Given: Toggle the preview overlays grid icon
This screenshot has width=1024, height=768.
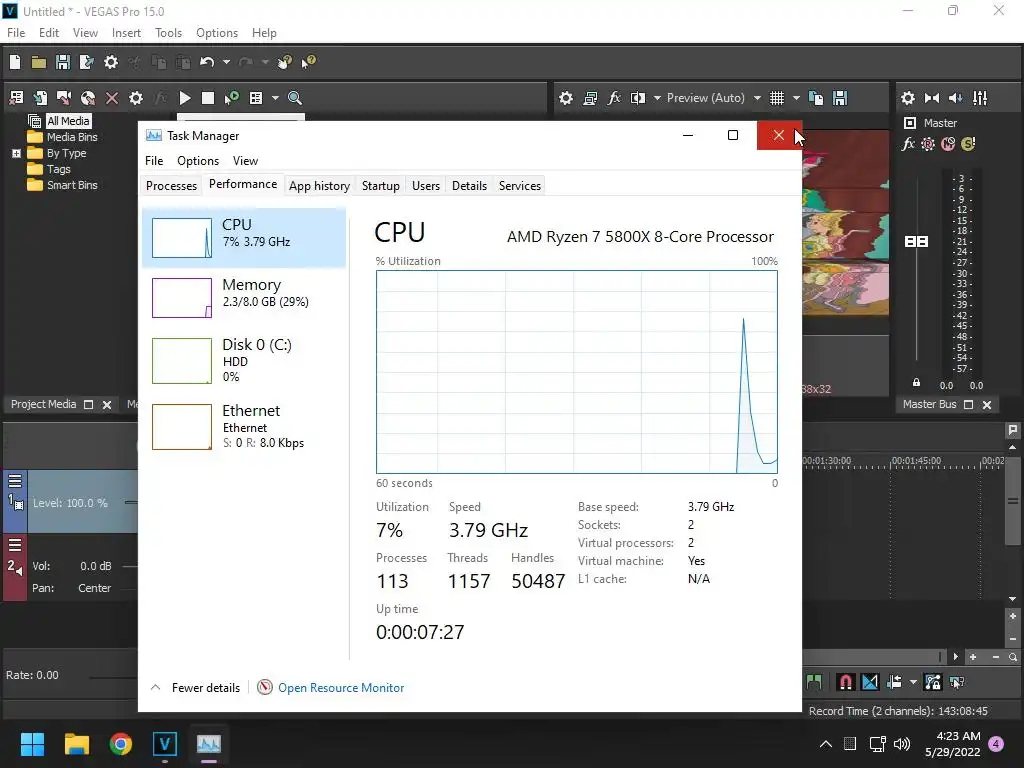Looking at the screenshot, I should click(776, 98).
